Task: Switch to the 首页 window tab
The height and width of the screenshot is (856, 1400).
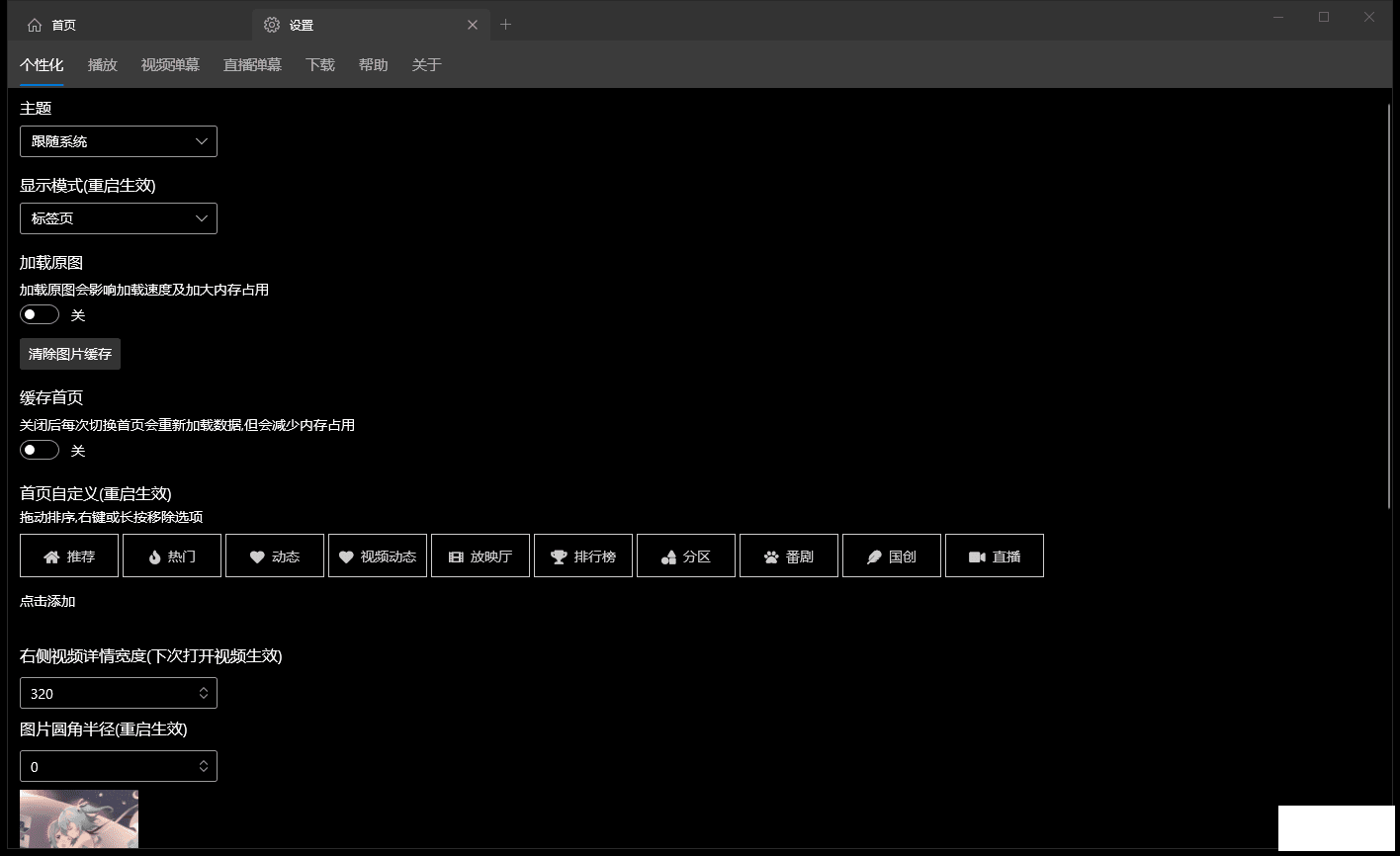Action: [x=129, y=25]
